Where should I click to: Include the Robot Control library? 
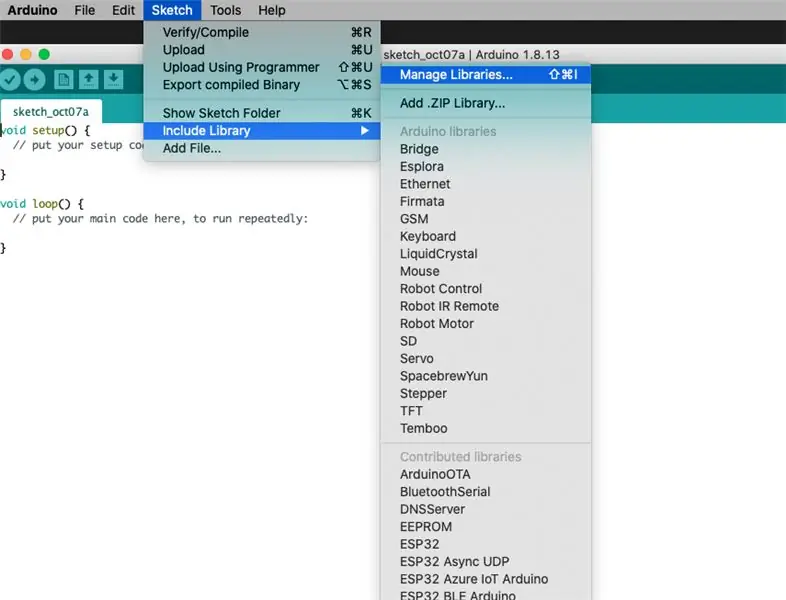486,289
